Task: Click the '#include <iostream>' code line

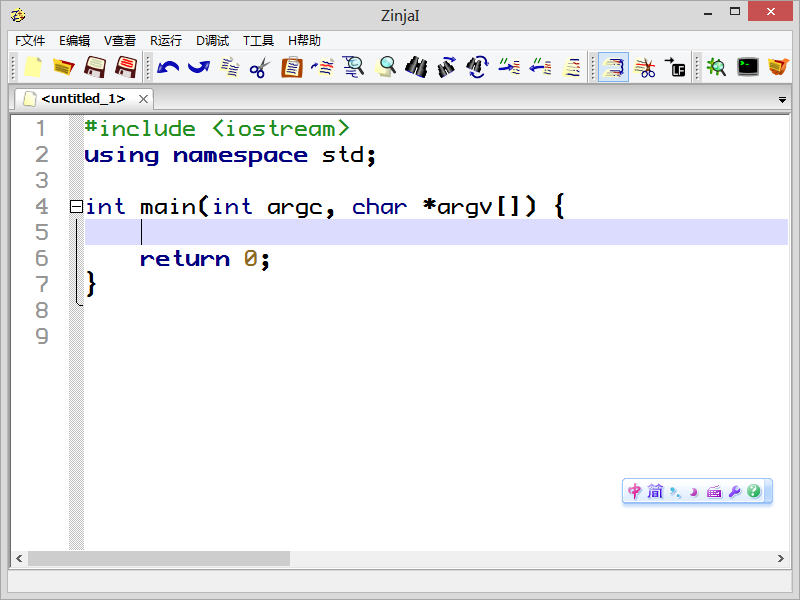Action: tap(217, 129)
